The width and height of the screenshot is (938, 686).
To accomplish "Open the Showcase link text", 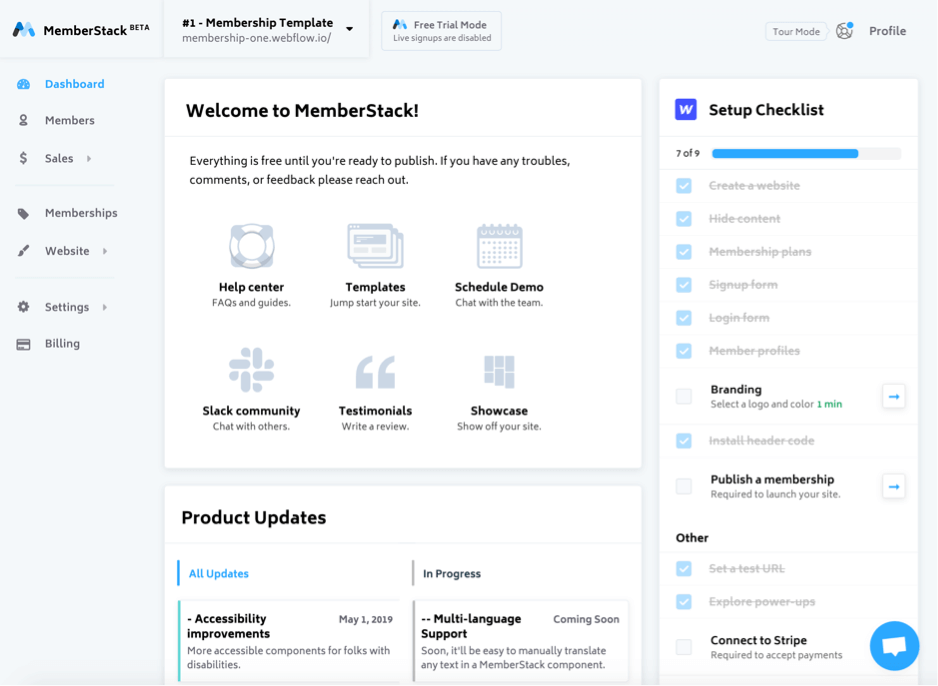I will pyautogui.click(x=499, y=411).
